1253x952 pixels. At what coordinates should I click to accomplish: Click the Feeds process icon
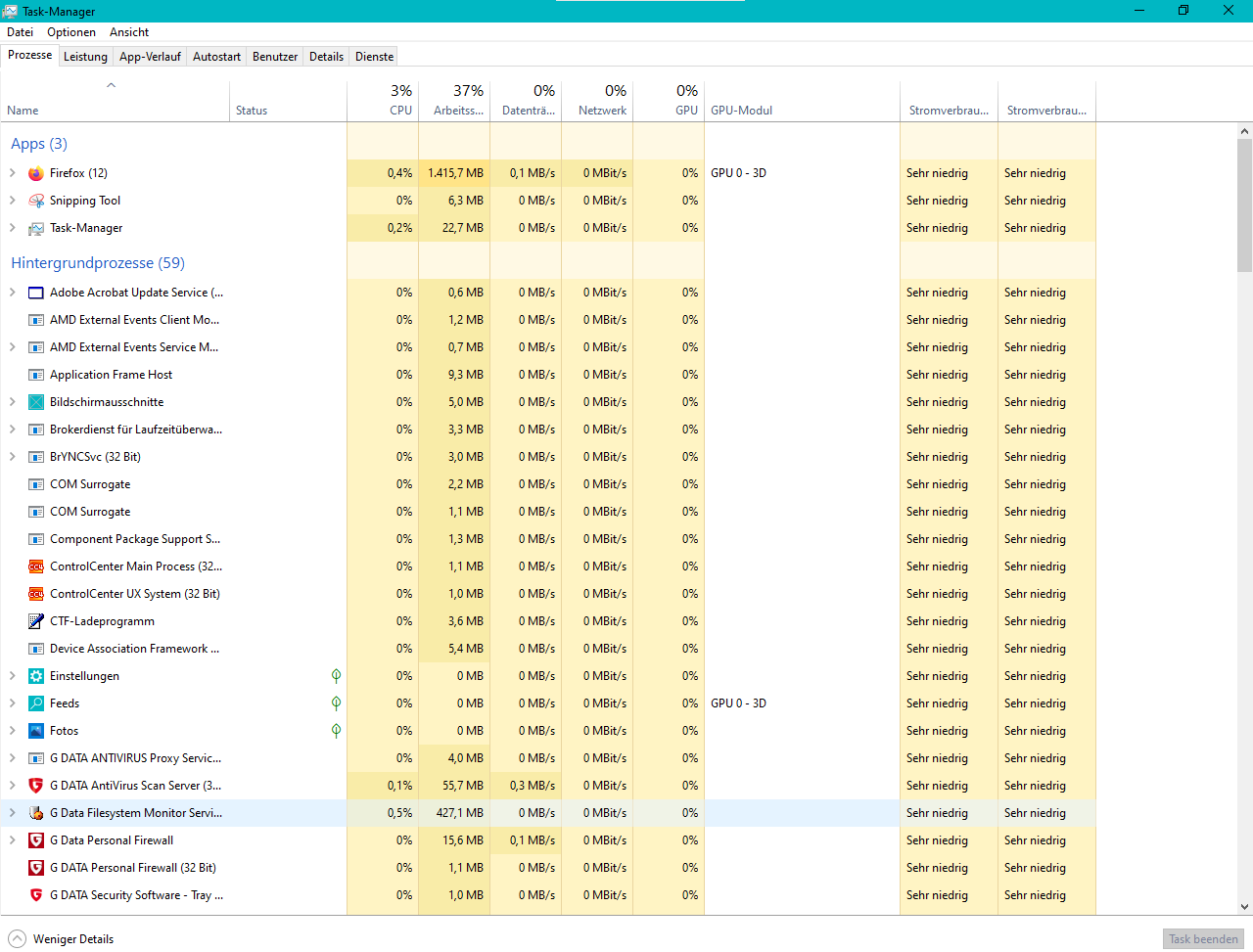tap(36, 703)
